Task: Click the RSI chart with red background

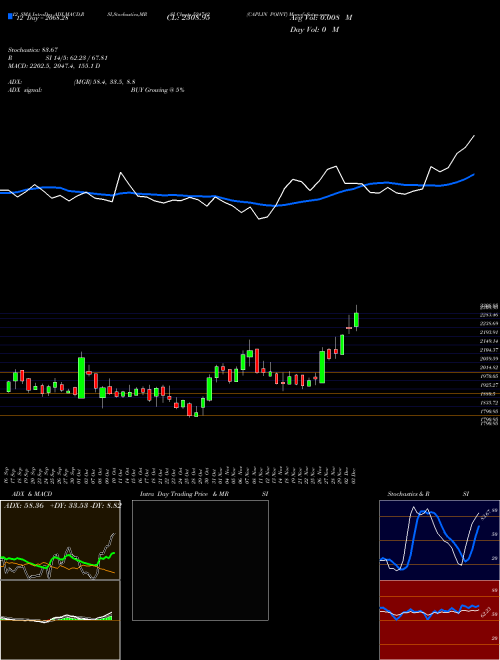Action: [x=439, y=620]
